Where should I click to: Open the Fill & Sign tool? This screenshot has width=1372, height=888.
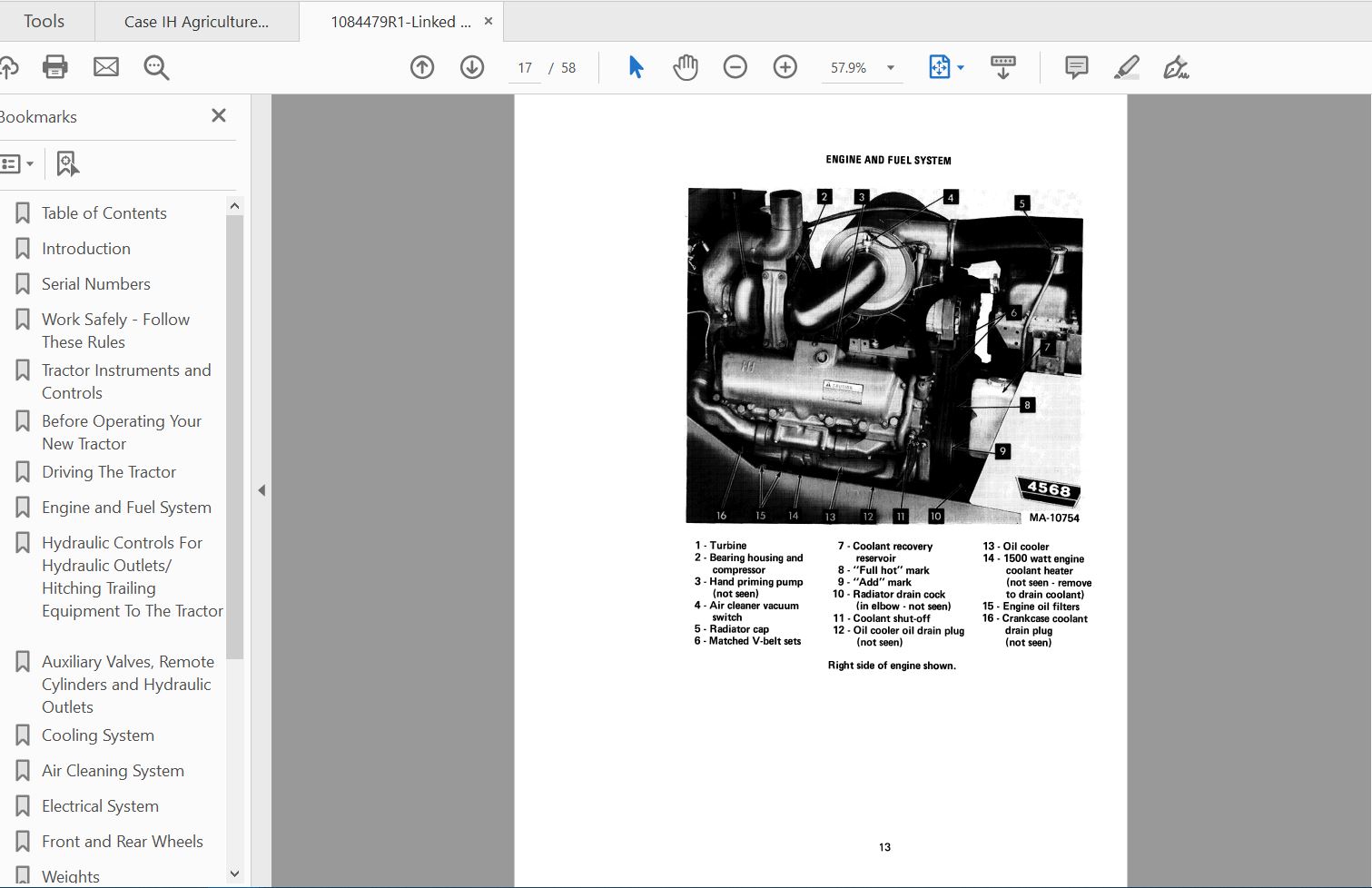coord(1178,66)
